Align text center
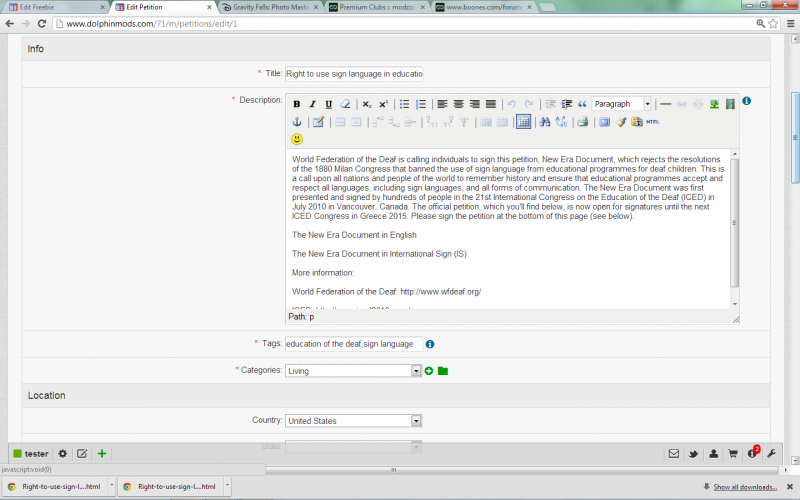 pyautogui.click(x=458, y=104)
